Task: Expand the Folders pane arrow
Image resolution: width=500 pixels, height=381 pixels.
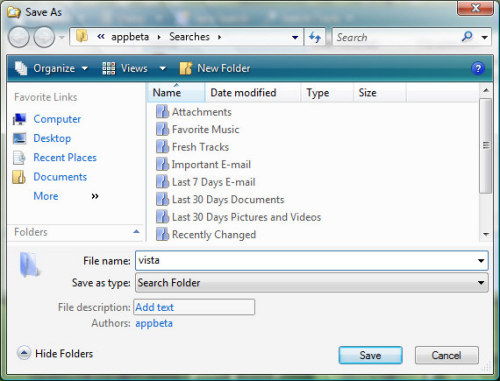Action: pos(136,231)
